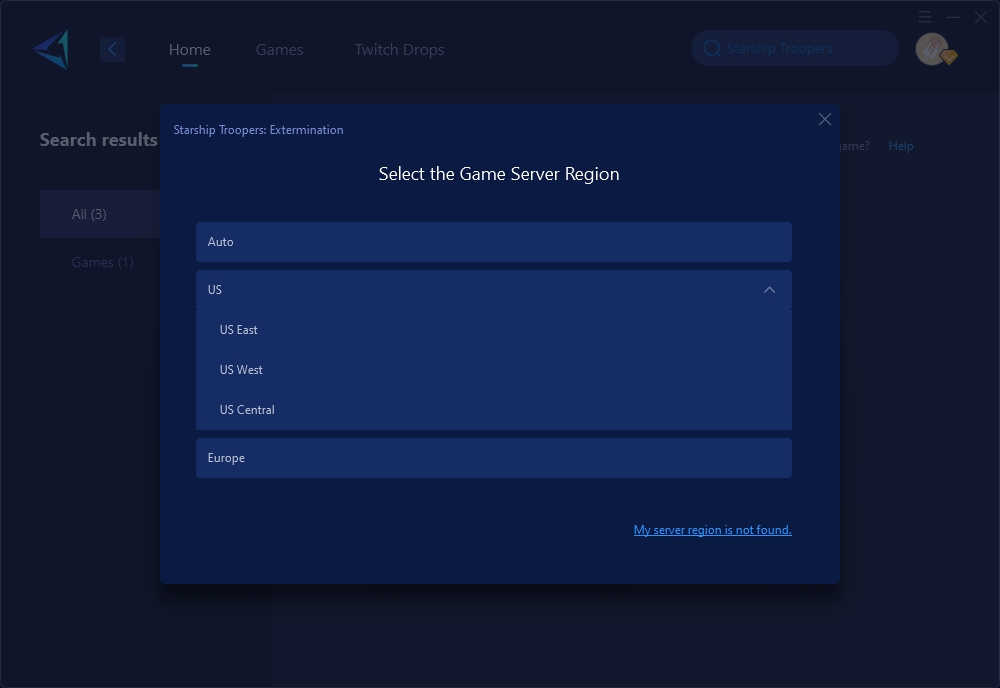This screenshot has width=1000, height=688.
Task: Show All (3) search results
Action: (100, 214)
